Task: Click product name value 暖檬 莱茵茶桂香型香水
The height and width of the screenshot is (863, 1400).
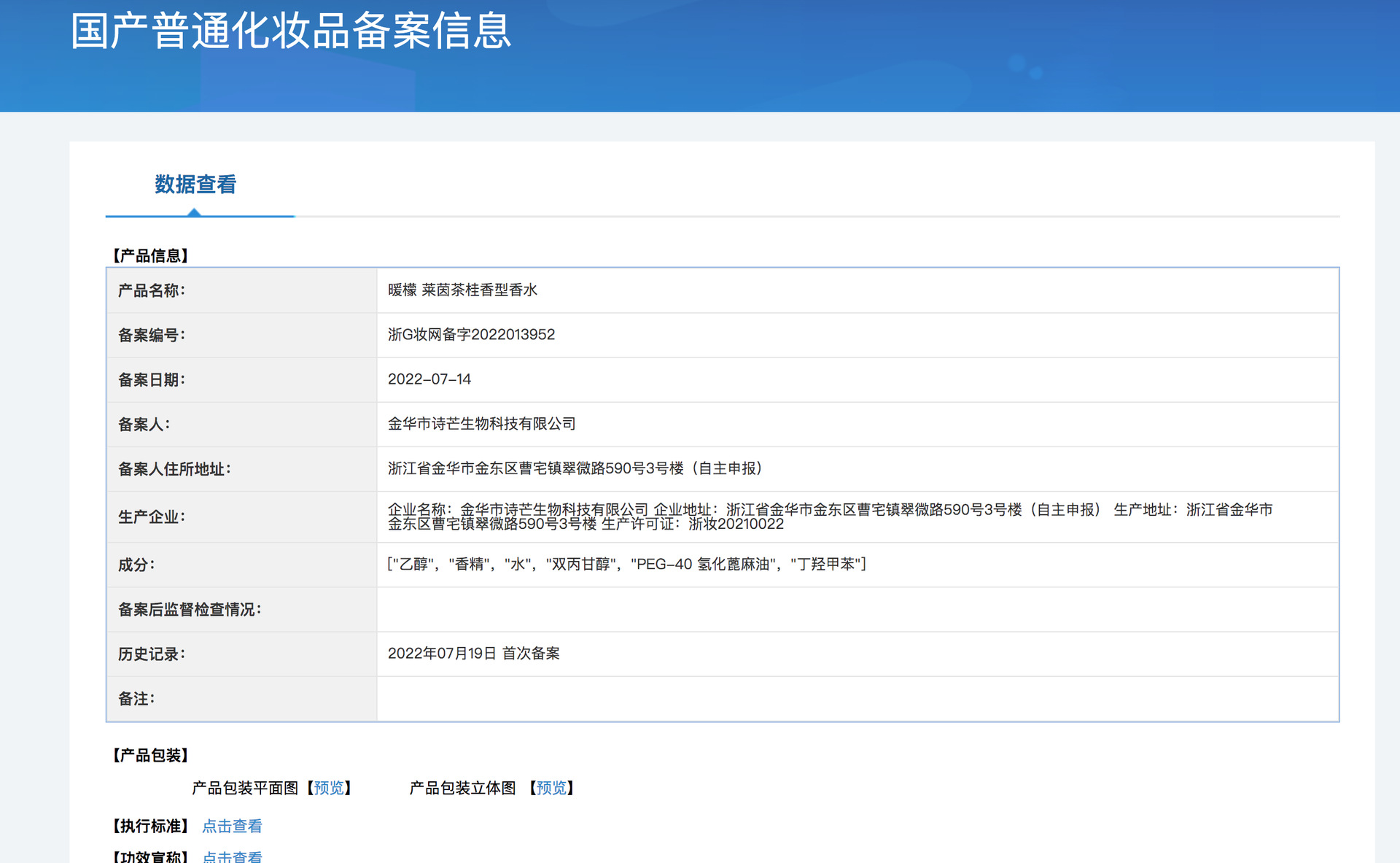Action: click(462, 290)
